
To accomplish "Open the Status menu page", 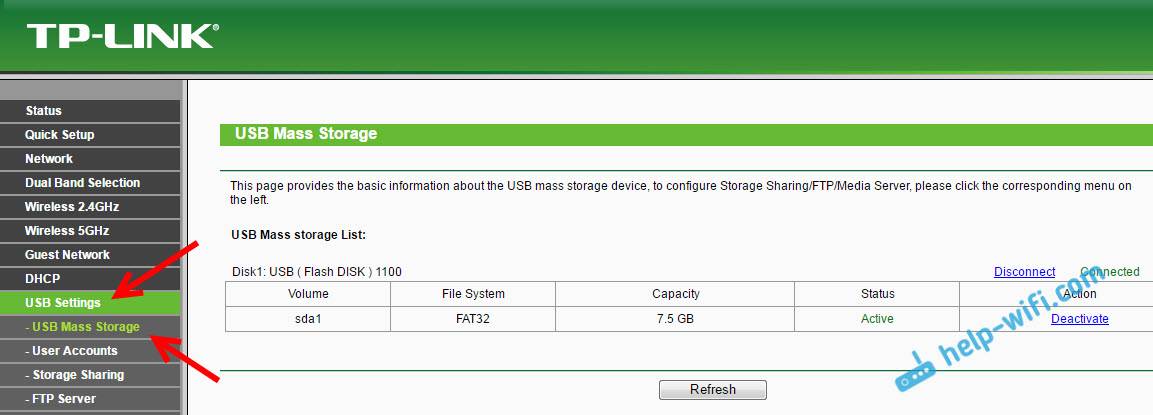I will pos(44,111).
